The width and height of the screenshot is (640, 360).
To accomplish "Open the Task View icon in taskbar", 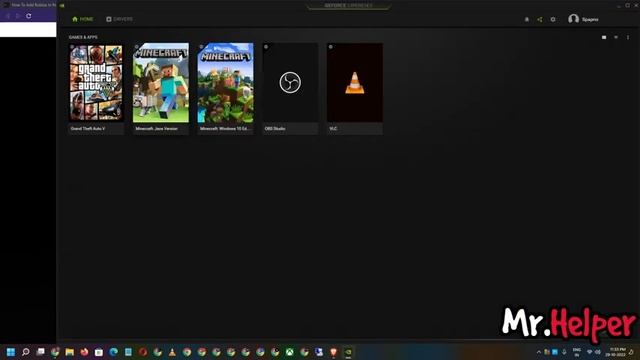I will 40,352.
